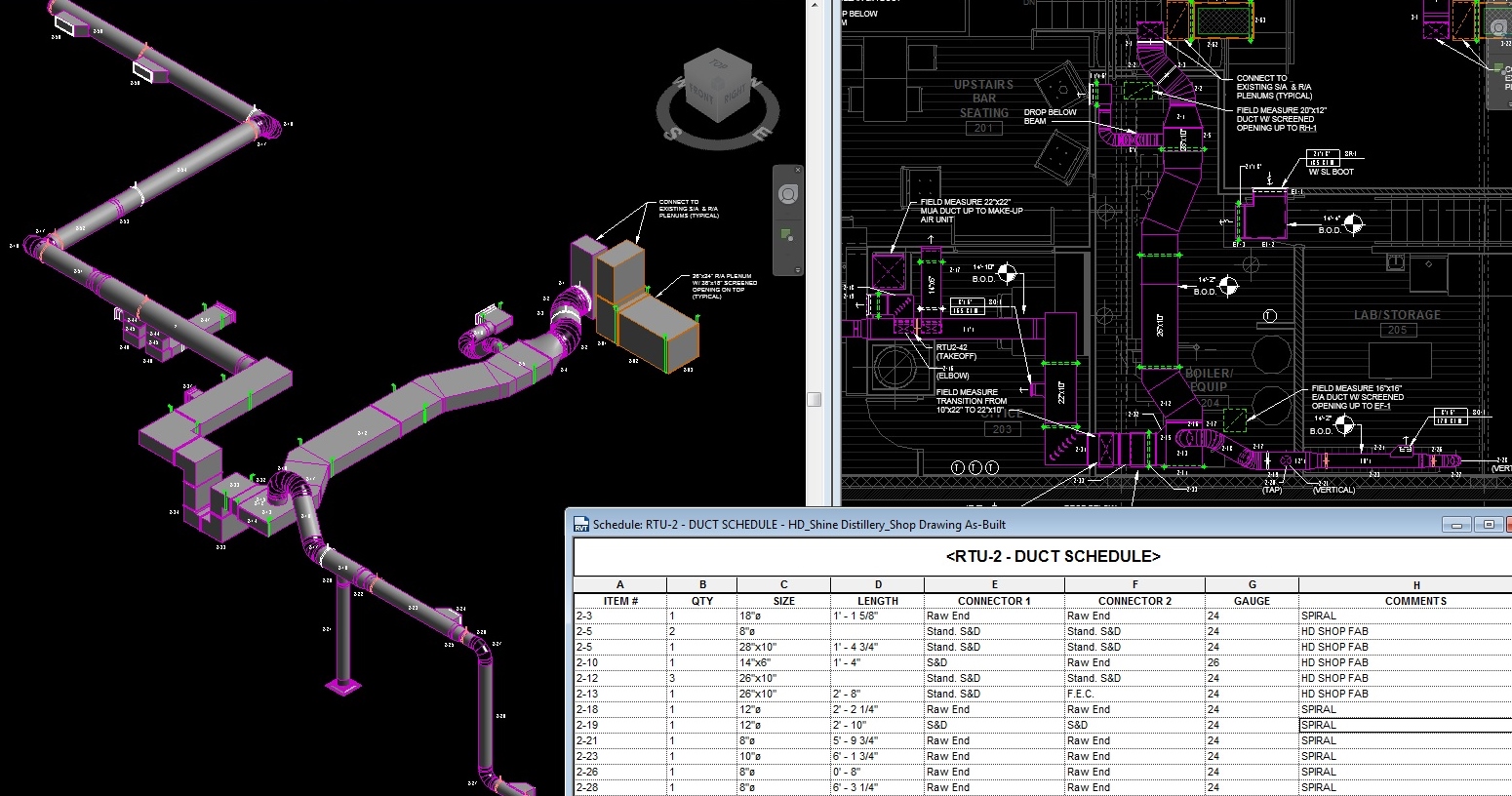Image resolution: width=1512 pixels, height=796 pixels.
Task: Click the TOP face of the ViewCube
Action: [x=719, y=64]
